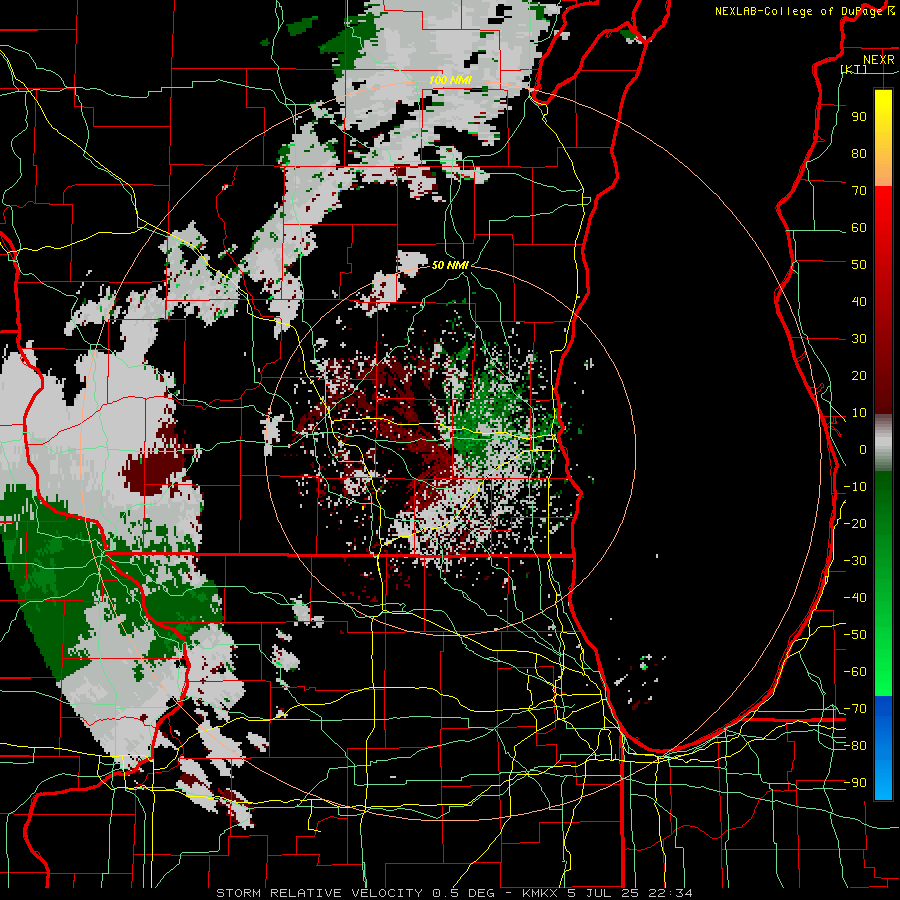Click the 50 NMI range ring label

click(x=450, y=265)
